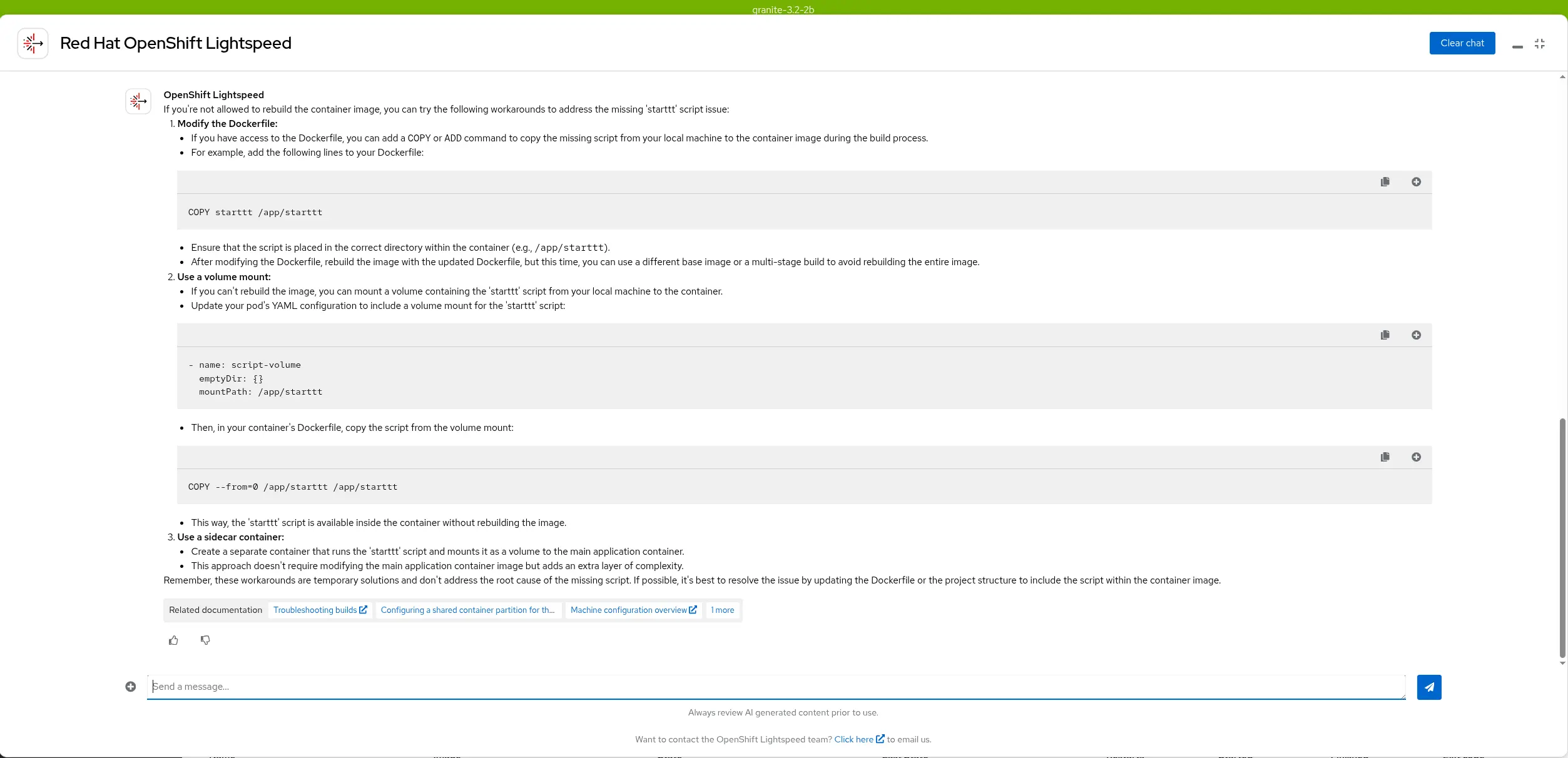This screenshot has width=1568, height=758.
Task: Copy the 'COPY starttt /app/starttt' code block
Action: [x=1385, y=182]
